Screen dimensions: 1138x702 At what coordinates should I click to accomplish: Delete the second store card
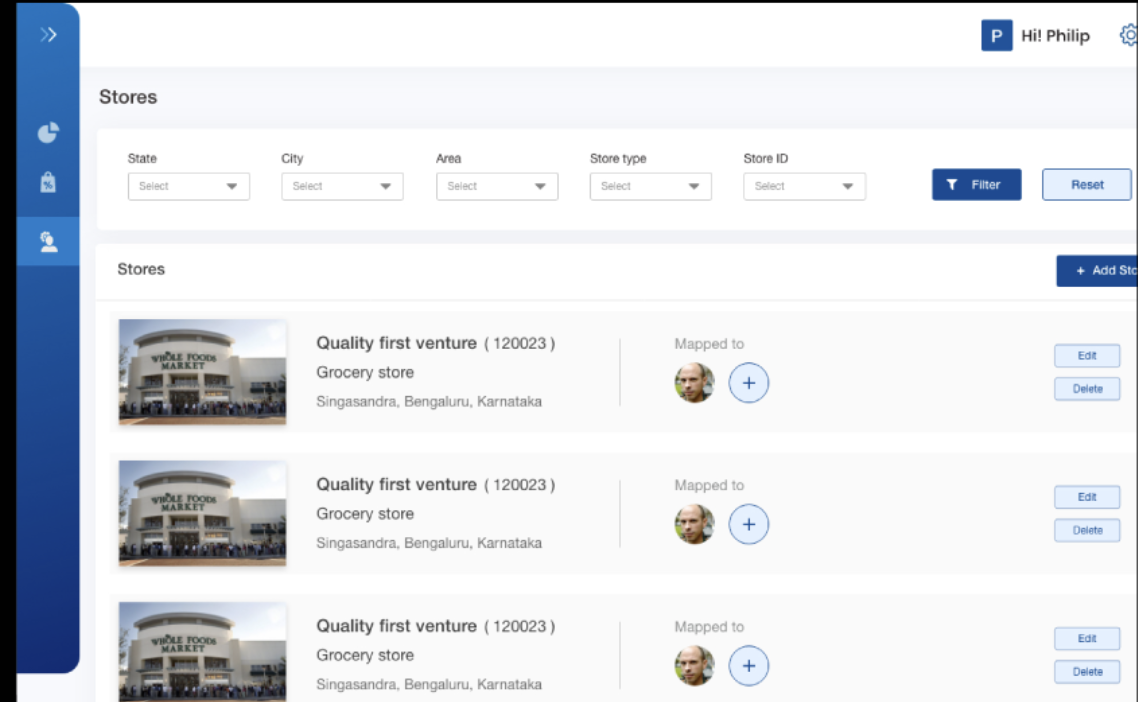1086,531
